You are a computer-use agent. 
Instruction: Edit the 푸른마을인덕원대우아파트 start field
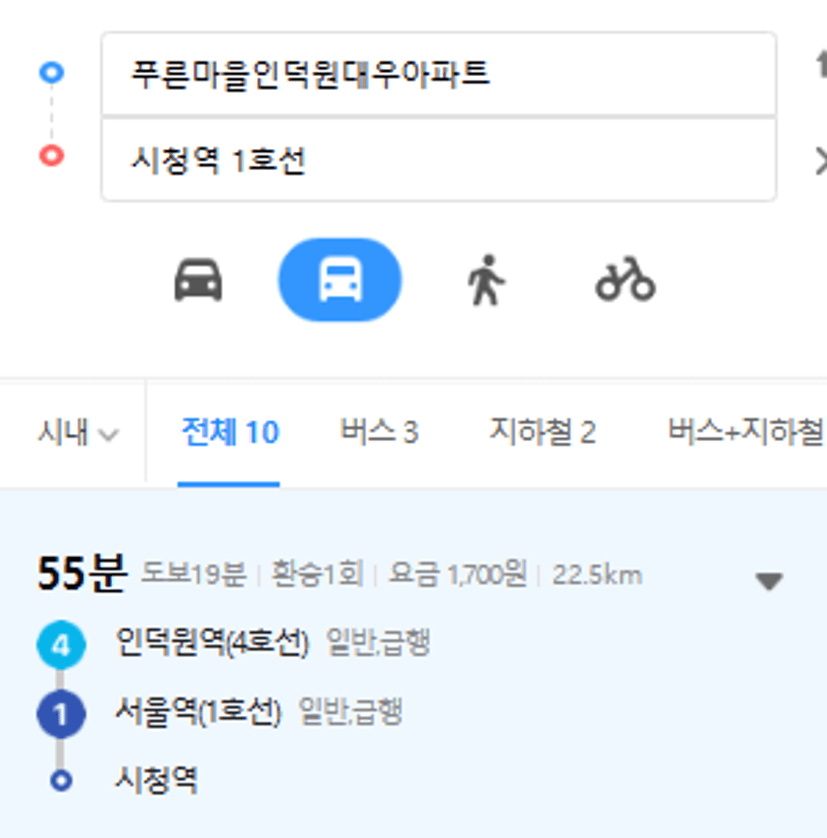(x=439, y=73)
